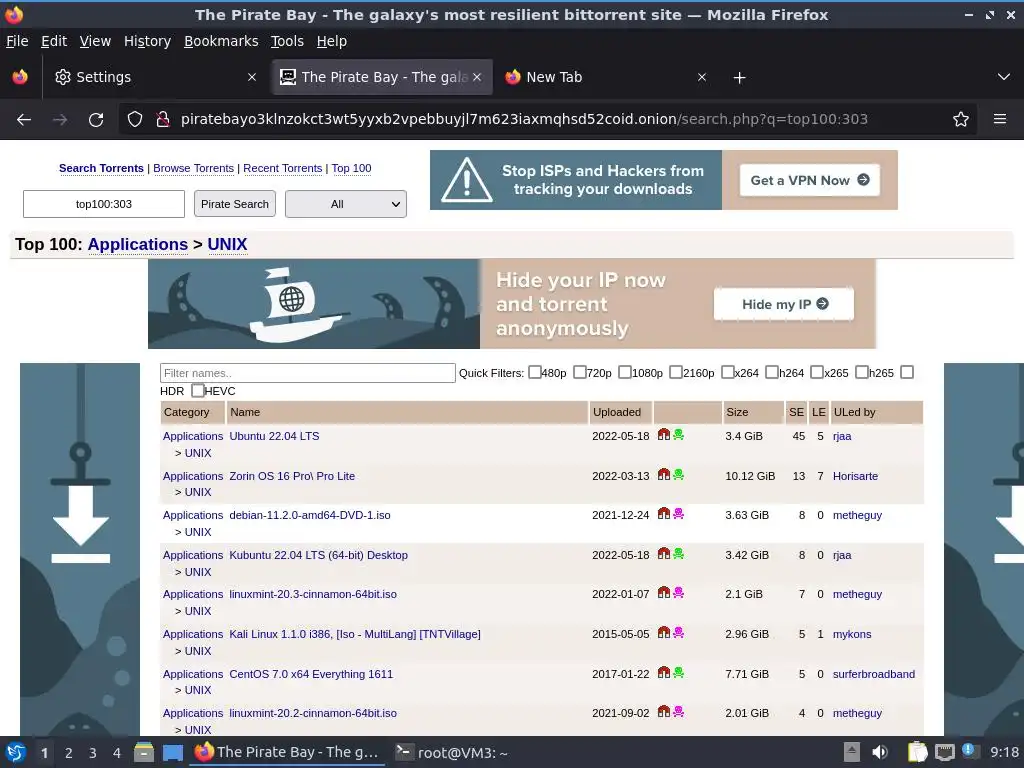Bookmark this page with the star icon
This screenshot has width=1024, height=768.
tap(961, 120)
